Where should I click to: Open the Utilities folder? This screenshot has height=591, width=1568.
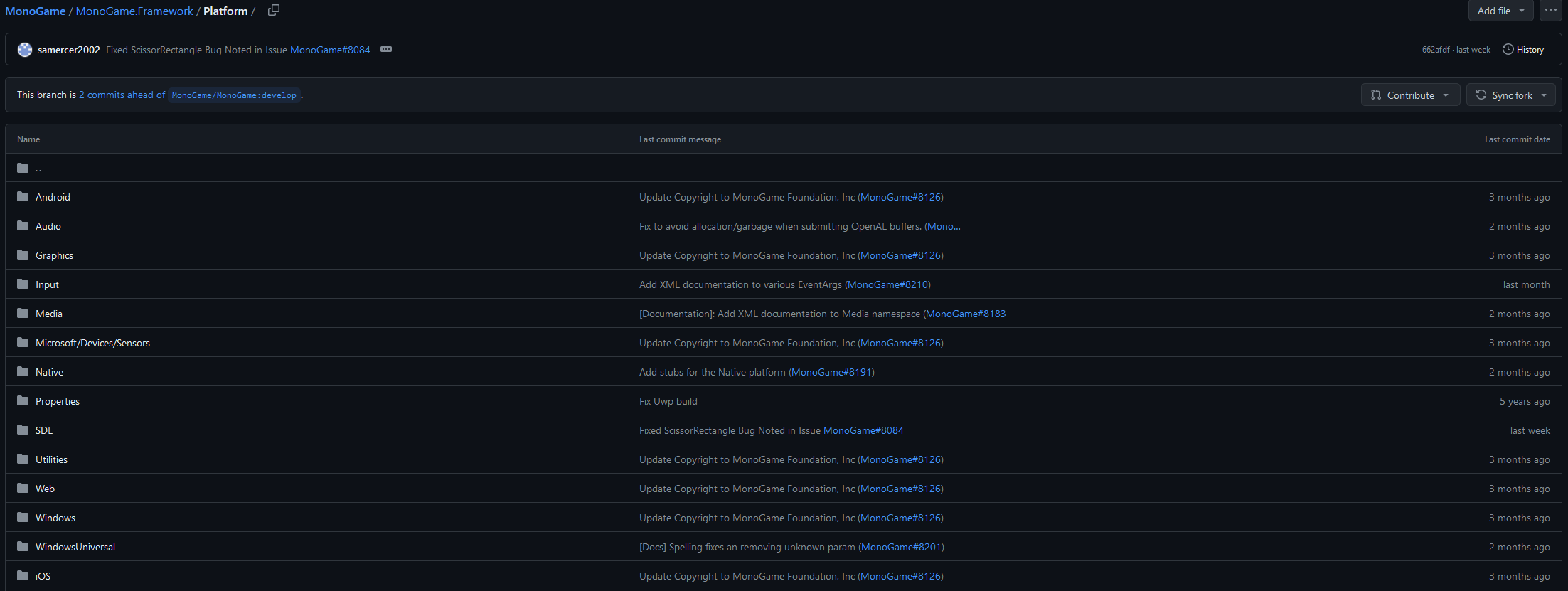click(x=51, y=459)
